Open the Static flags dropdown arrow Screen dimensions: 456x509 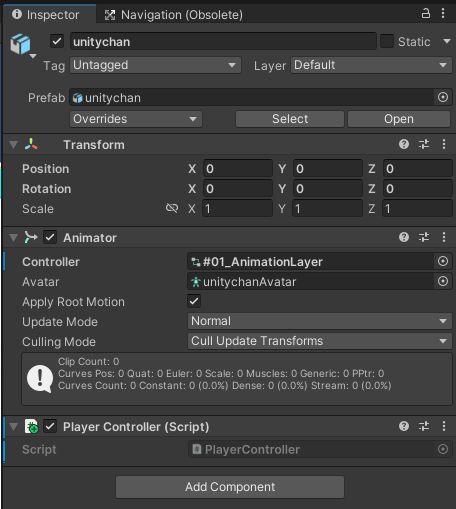(x=447, y=41)
